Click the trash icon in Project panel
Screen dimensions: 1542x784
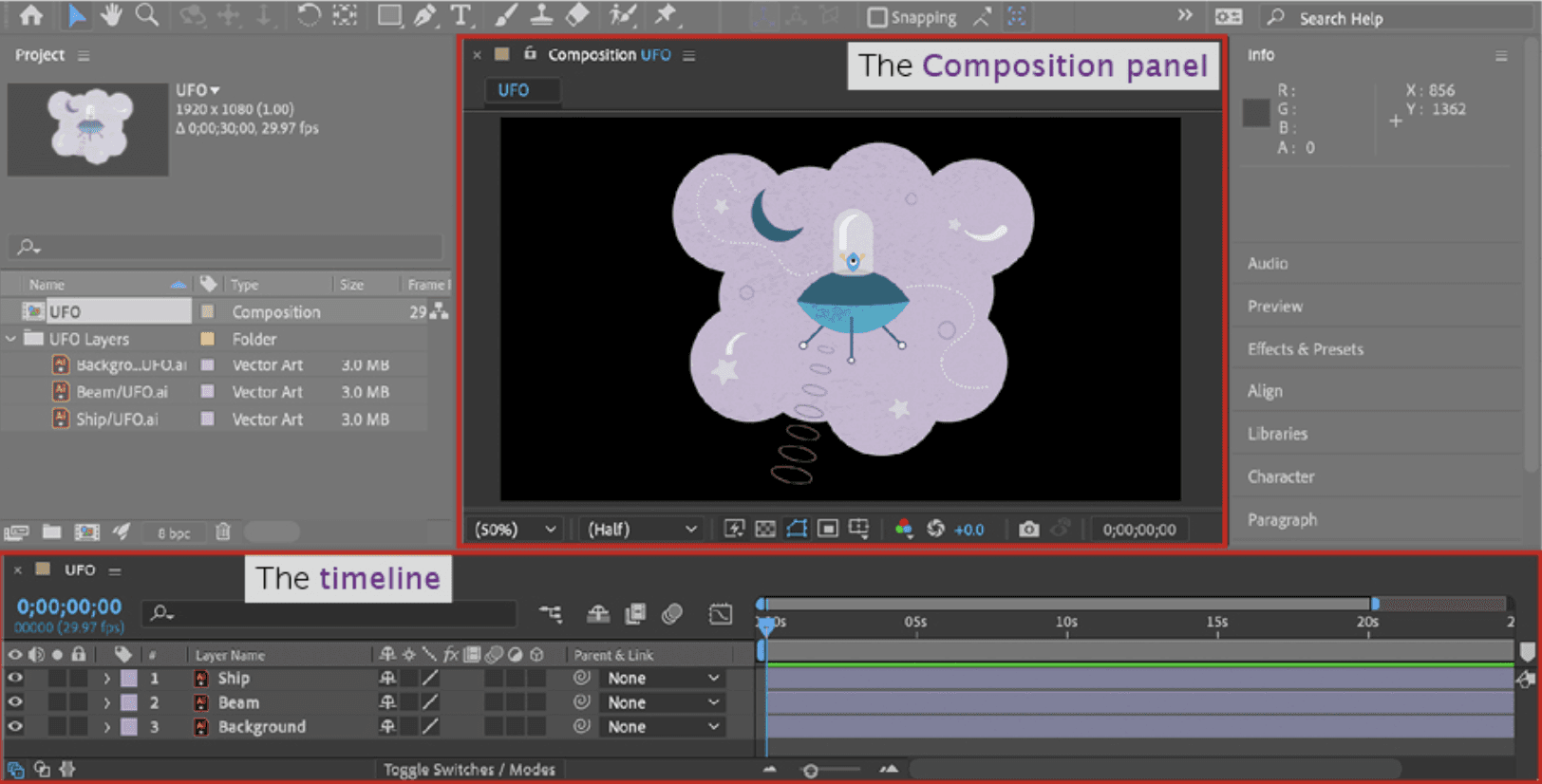tap(223, 532)
